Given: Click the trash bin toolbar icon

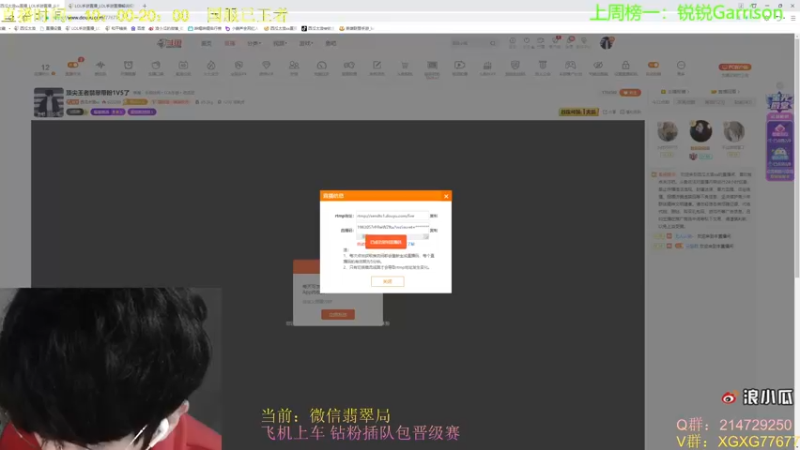Looking at the screenshot, I should [542, 65].
